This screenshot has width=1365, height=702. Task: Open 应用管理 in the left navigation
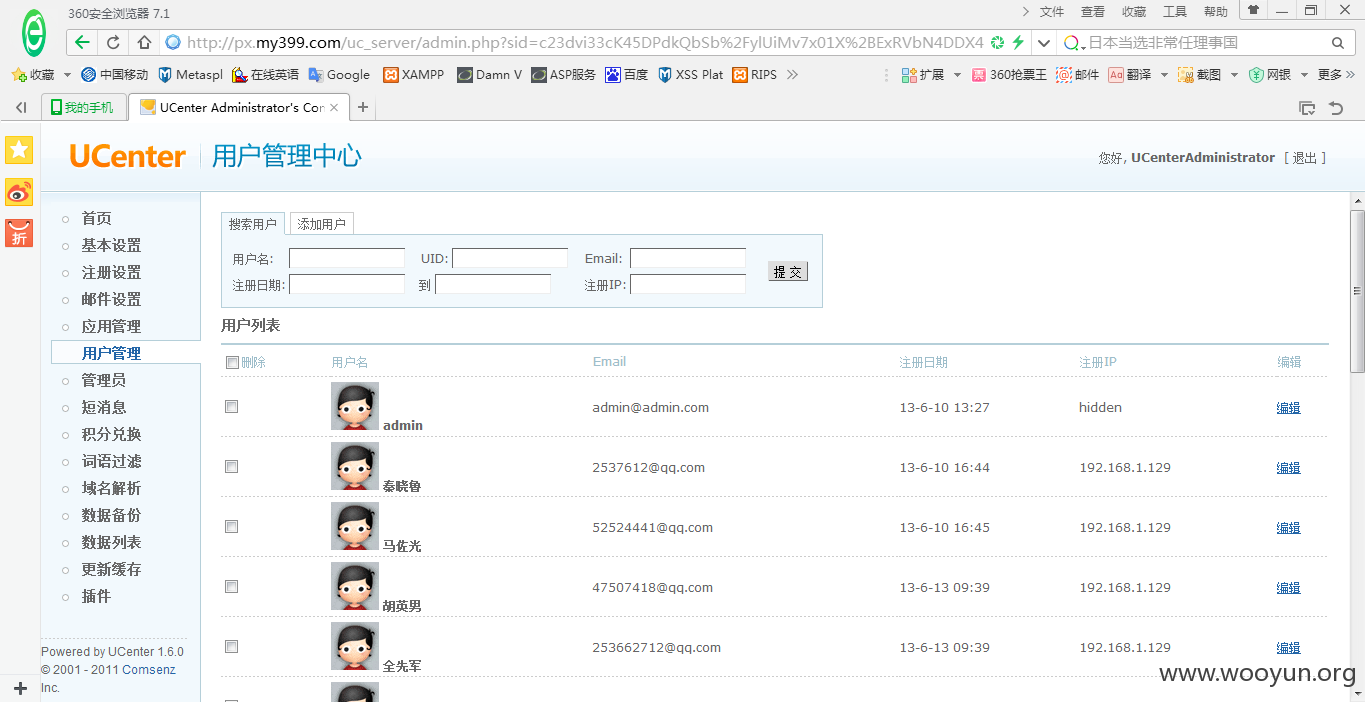111,326
